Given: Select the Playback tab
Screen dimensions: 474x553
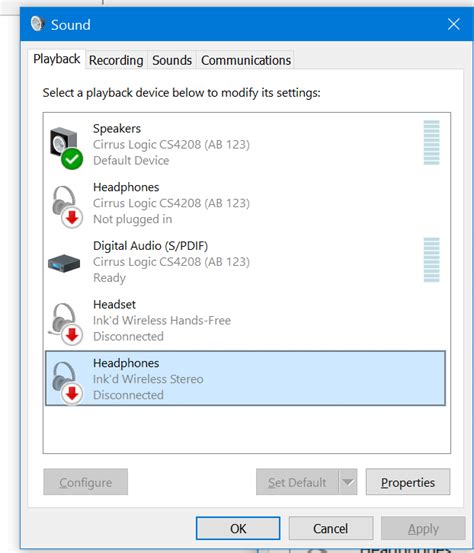Looking at the screenshot, I should [56, 59].
